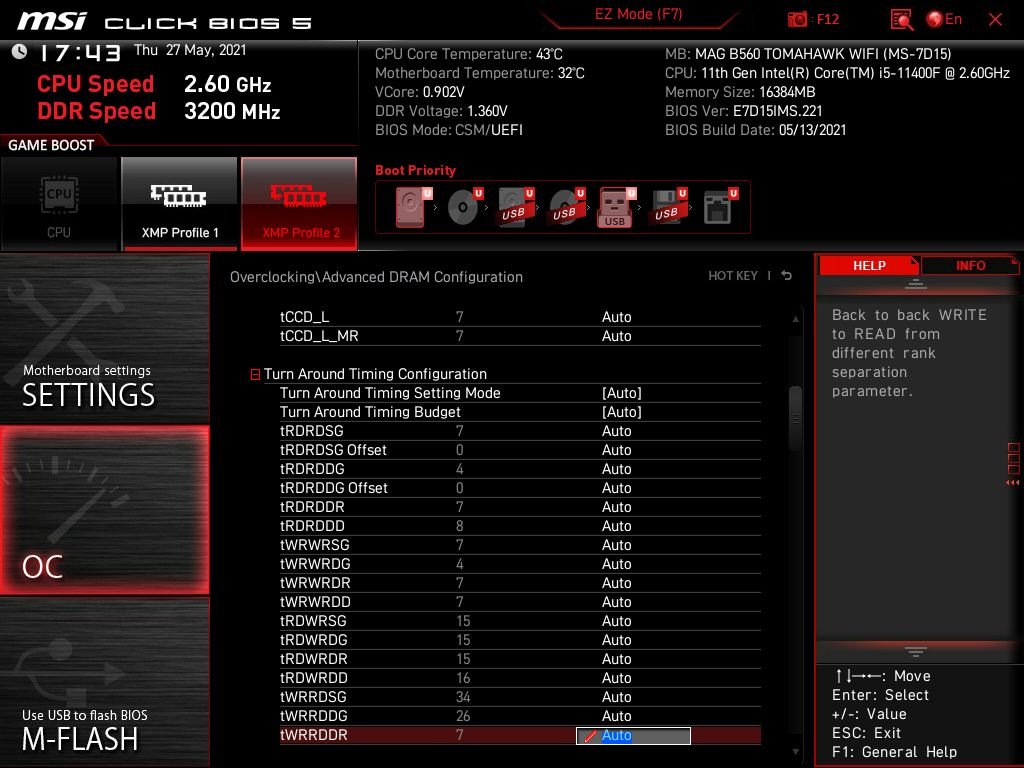Image resolution: width=1024 pixels, height=768 pixels.
Task: Select the tCCD_L_MR Auto value
Action: [616, 336]
